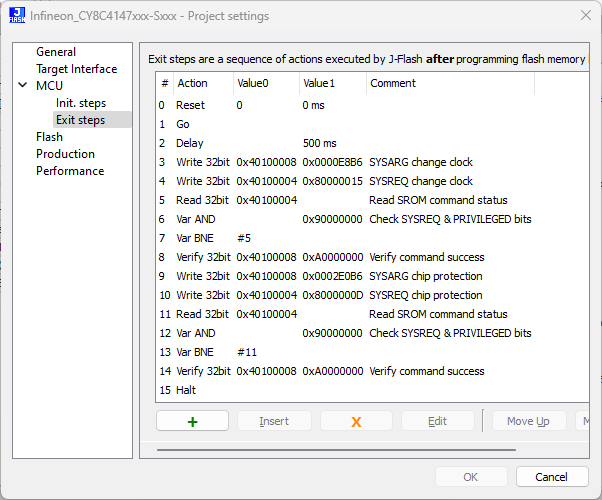
Task: Open Target Interface settings page
Action: point(76,69)
